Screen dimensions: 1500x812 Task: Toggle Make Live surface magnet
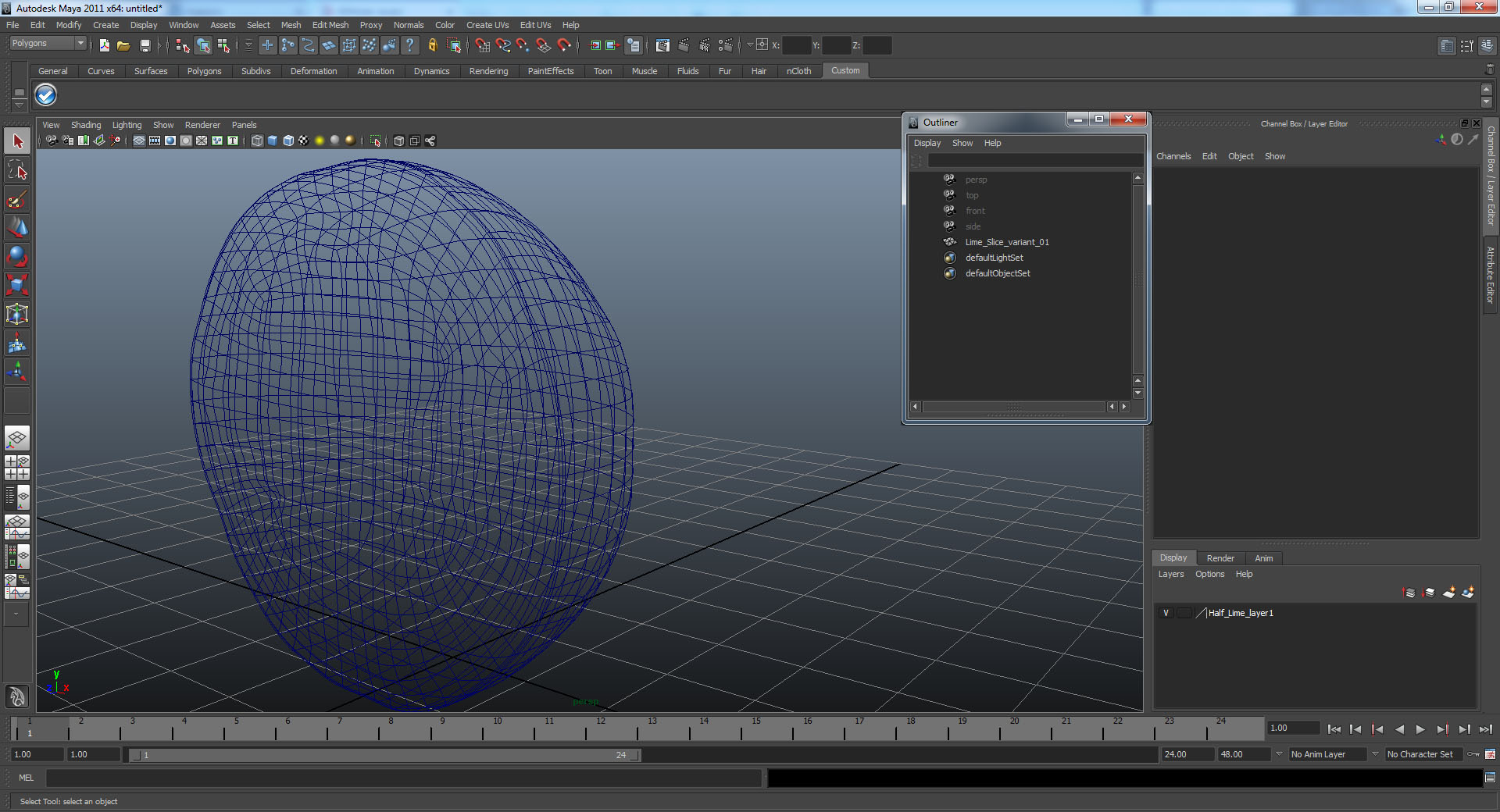(564, 45)
